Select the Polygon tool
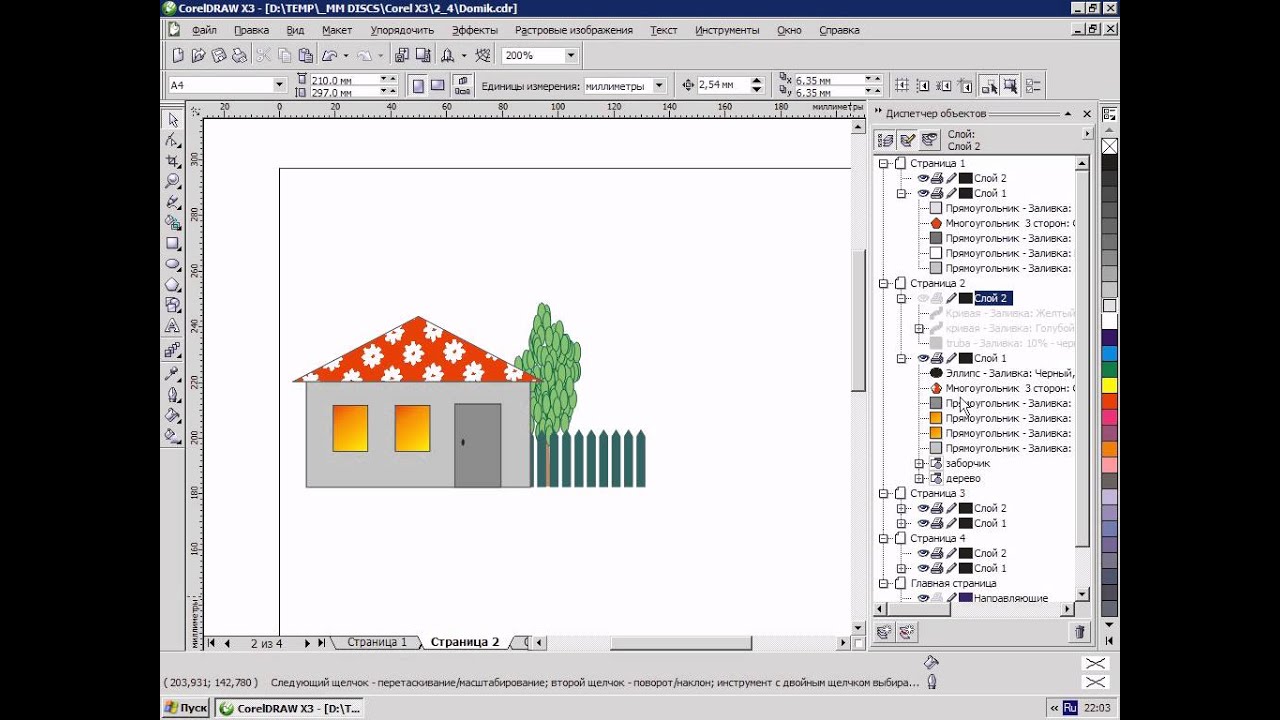This screenshot has width=1280, height=720. [x=173, y=285]
